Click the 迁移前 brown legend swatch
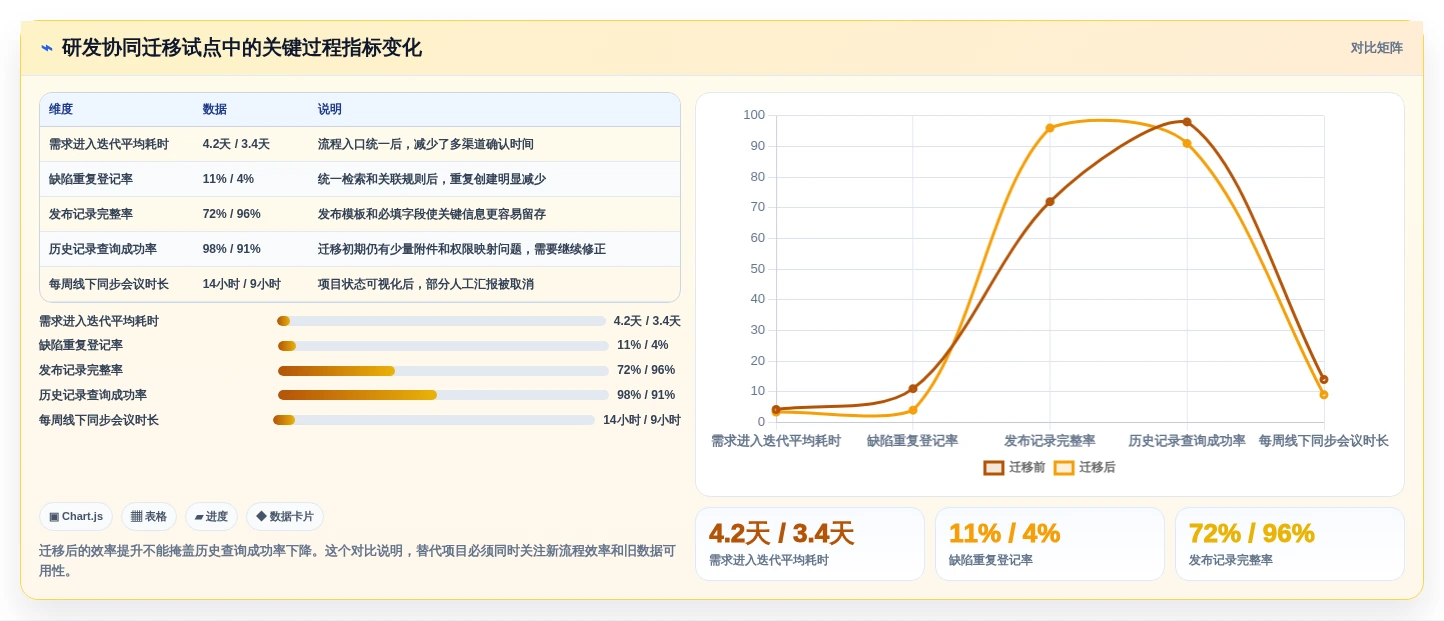 [993, 467]
